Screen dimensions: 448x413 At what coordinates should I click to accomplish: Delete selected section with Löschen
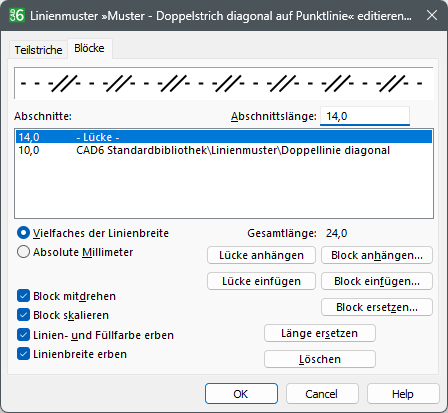tap(320, 359)
